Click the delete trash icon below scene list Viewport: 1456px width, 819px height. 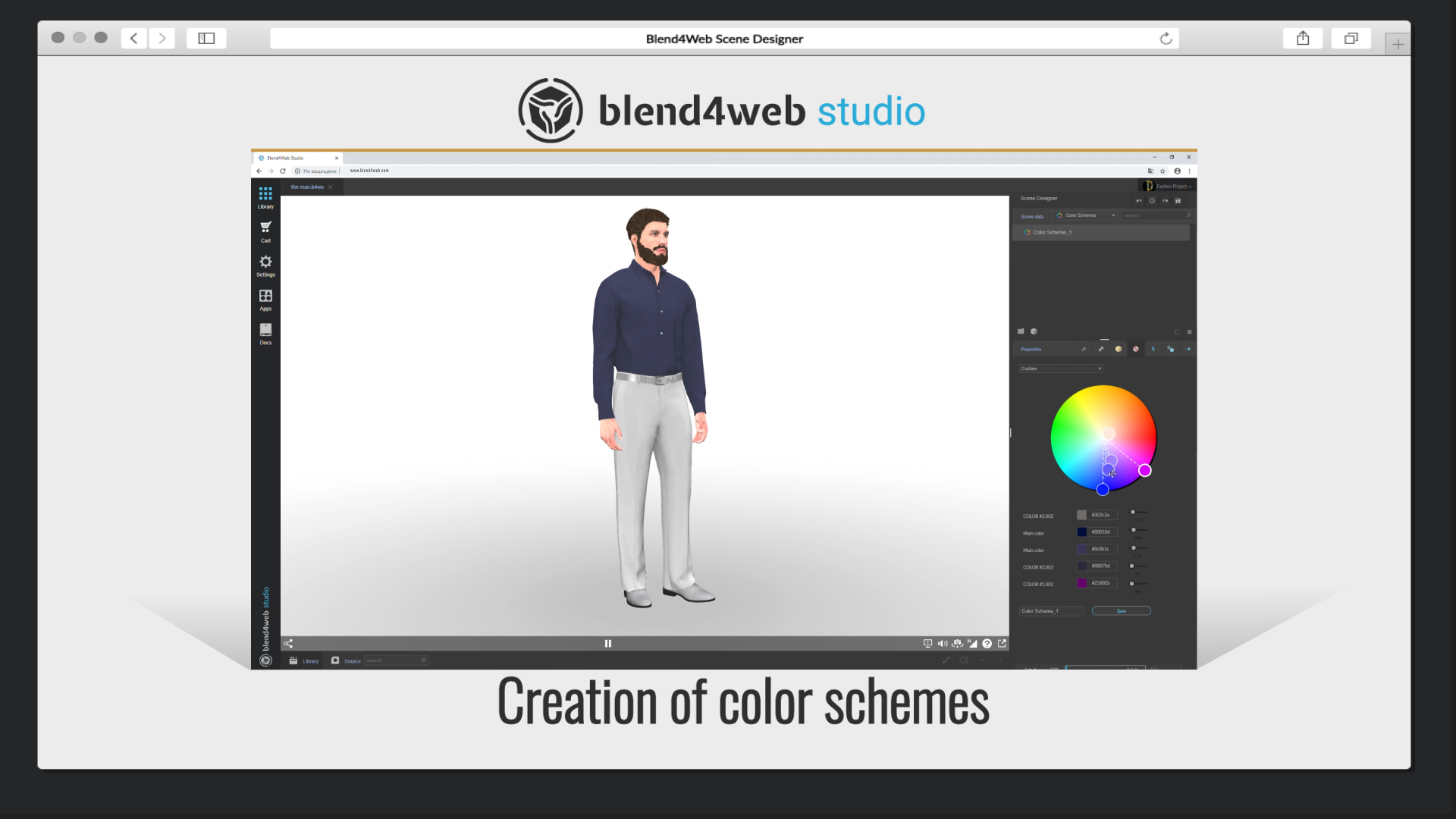point(1189,331)
